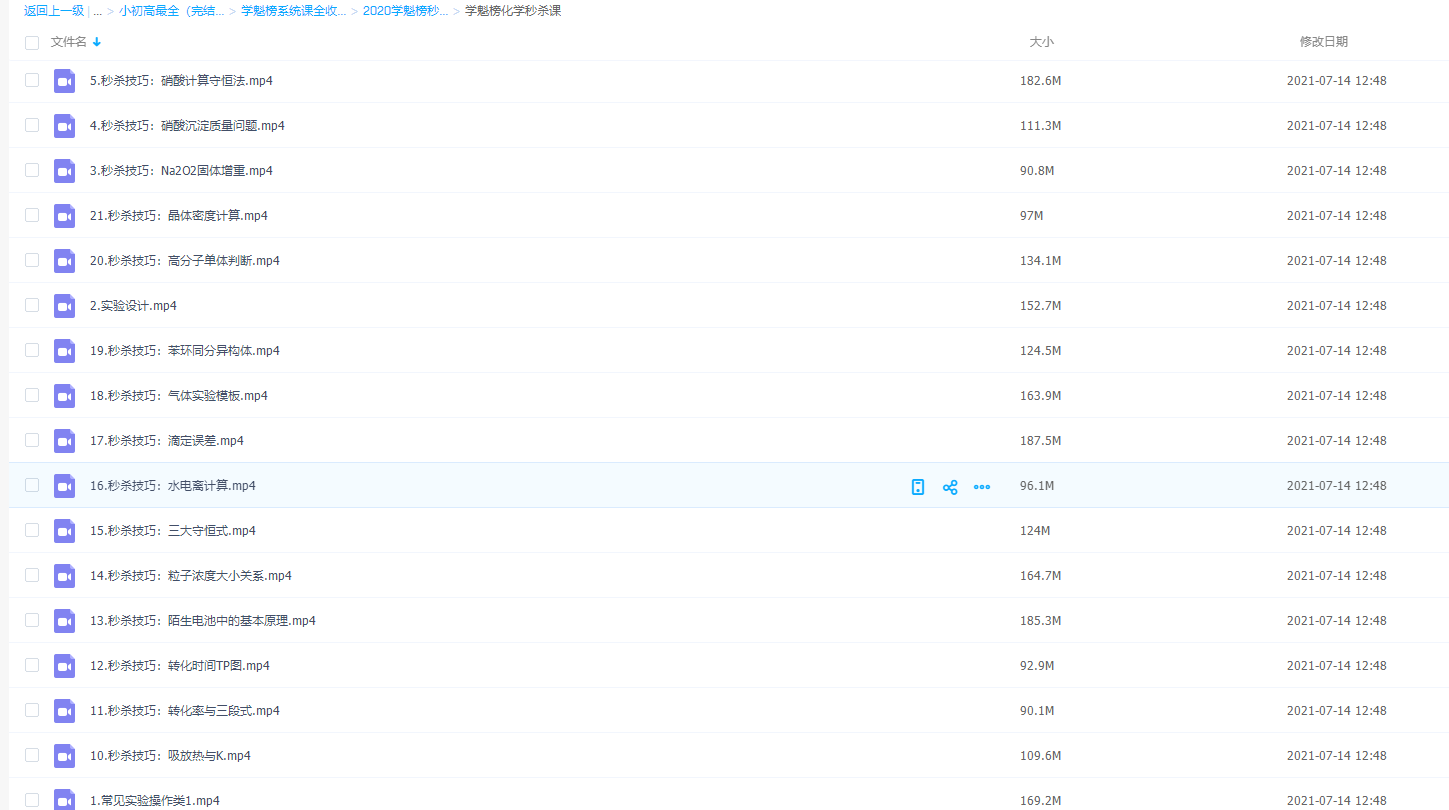The image size is (1449, 810).
Task: Click video icon of 5.秒杀技巧：硝酸计算守恒法.mp4
Action: click(x=65, y=81)
